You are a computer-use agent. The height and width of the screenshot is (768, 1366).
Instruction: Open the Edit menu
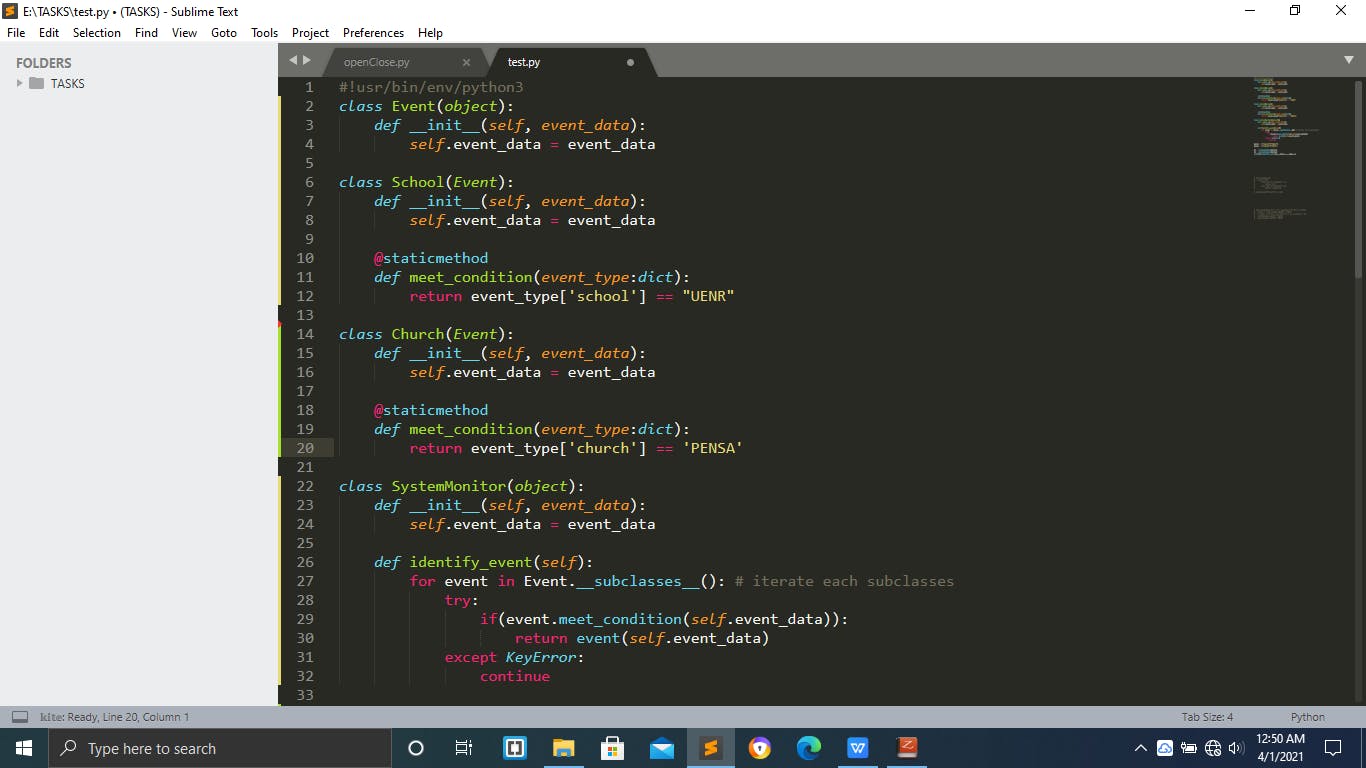(x=49, y=32)
